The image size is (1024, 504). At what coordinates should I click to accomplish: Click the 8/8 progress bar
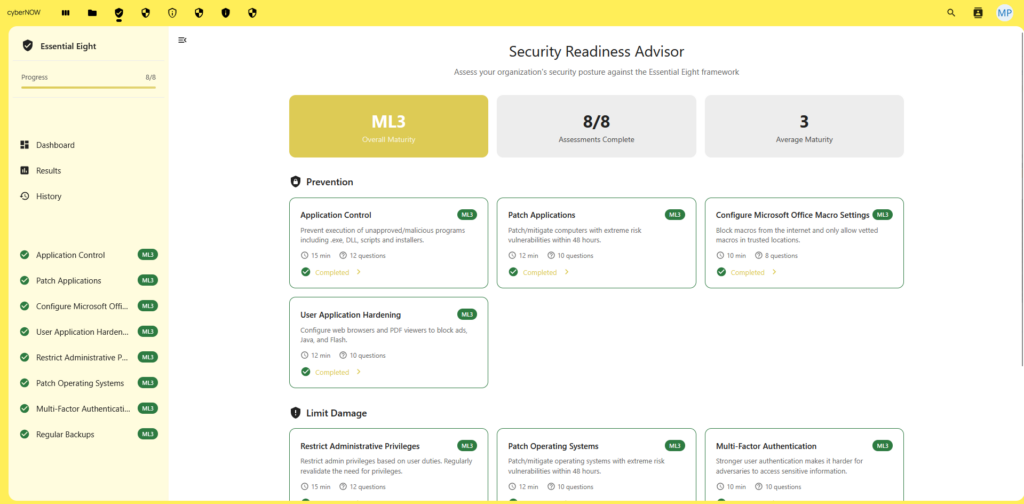click(88, 87)
